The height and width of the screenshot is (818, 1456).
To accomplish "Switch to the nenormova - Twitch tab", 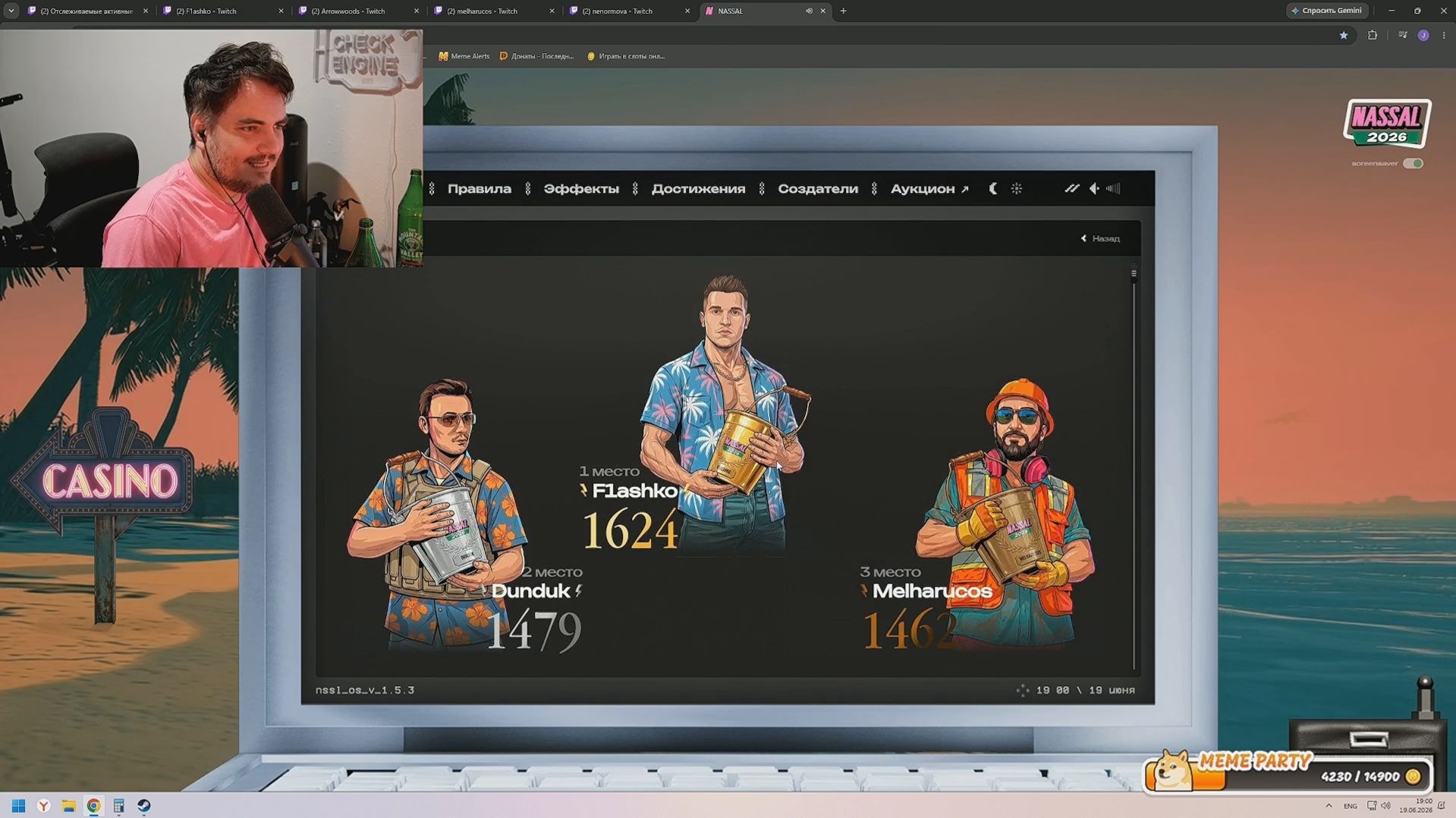I will [x=629, y=11].
